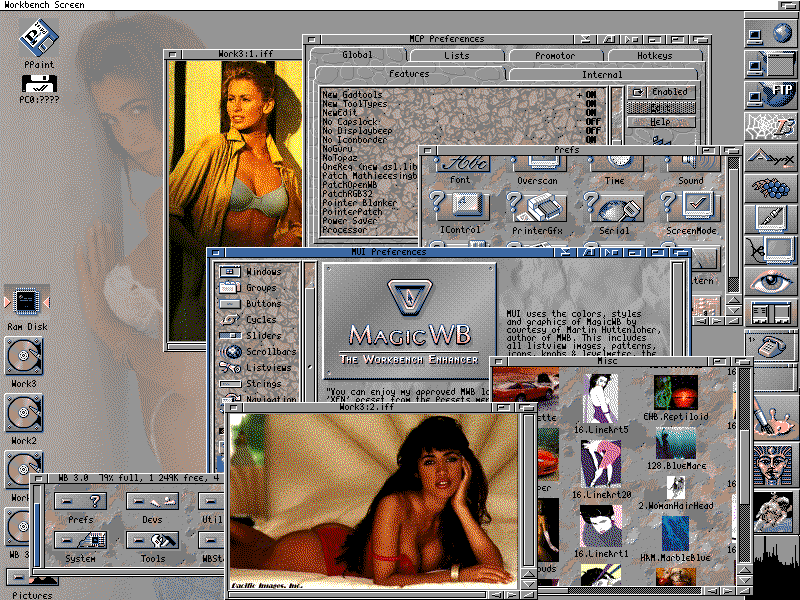The width and height of the screenshot is (800, 600).
Task: Launch the two-pane file manager dock icon
Action: pyautogui.click(x=770, y=313)
